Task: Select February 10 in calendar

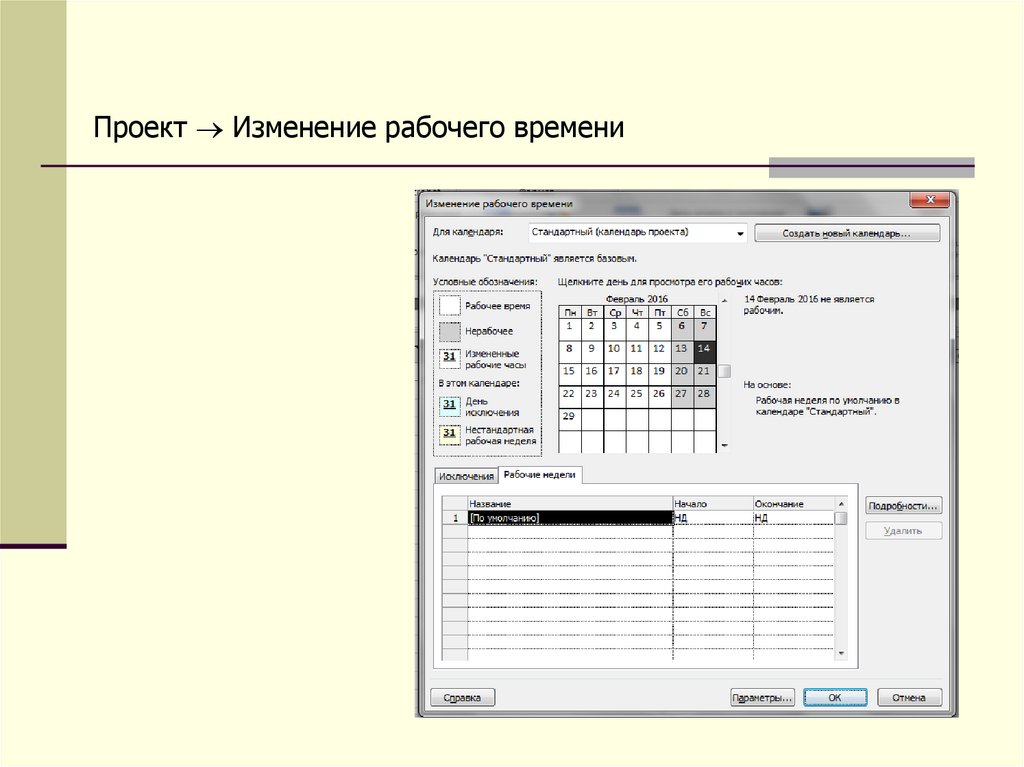Action: [x=614, y=350]
